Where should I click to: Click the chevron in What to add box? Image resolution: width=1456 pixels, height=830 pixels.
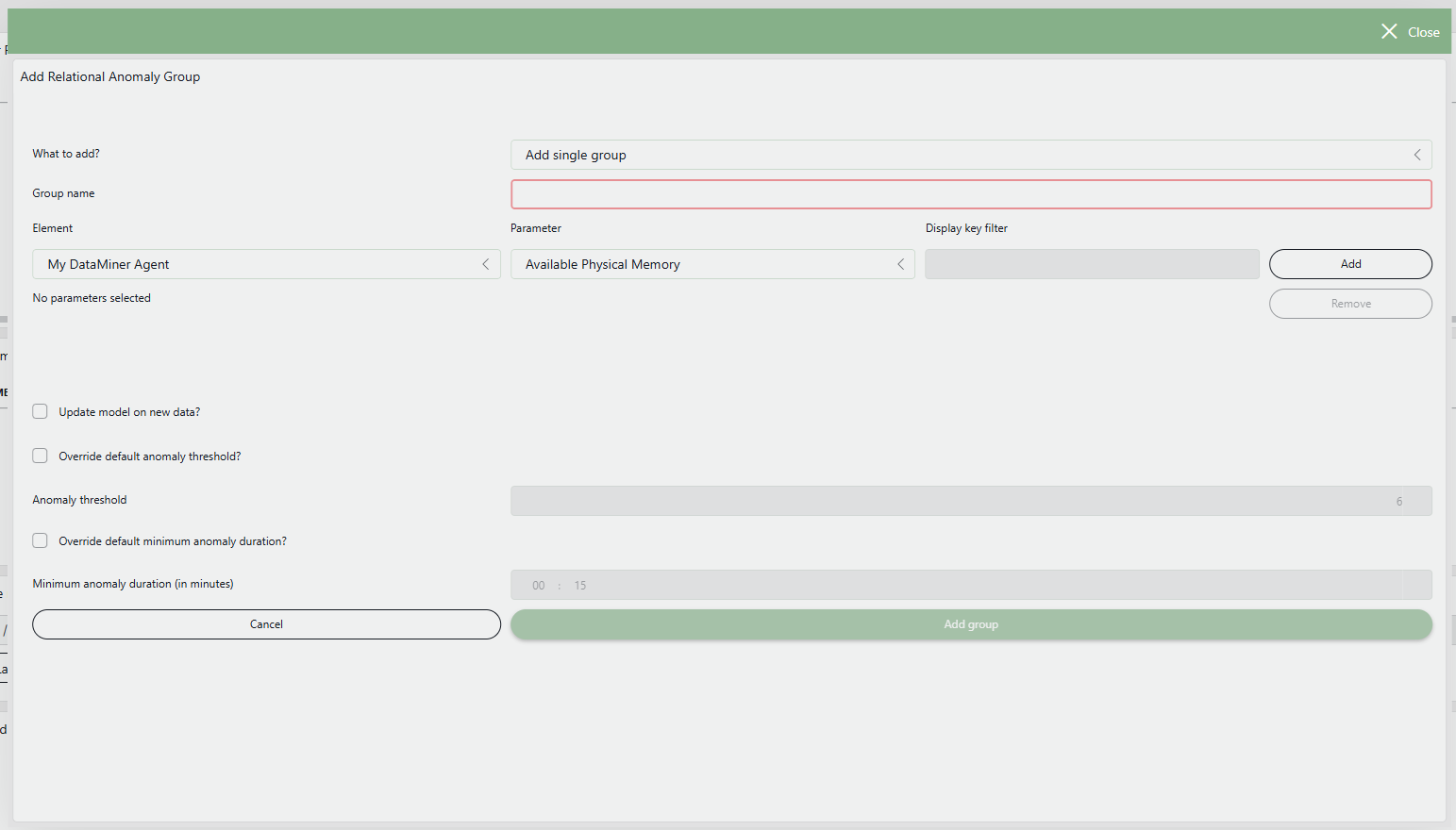[1416, 155]
